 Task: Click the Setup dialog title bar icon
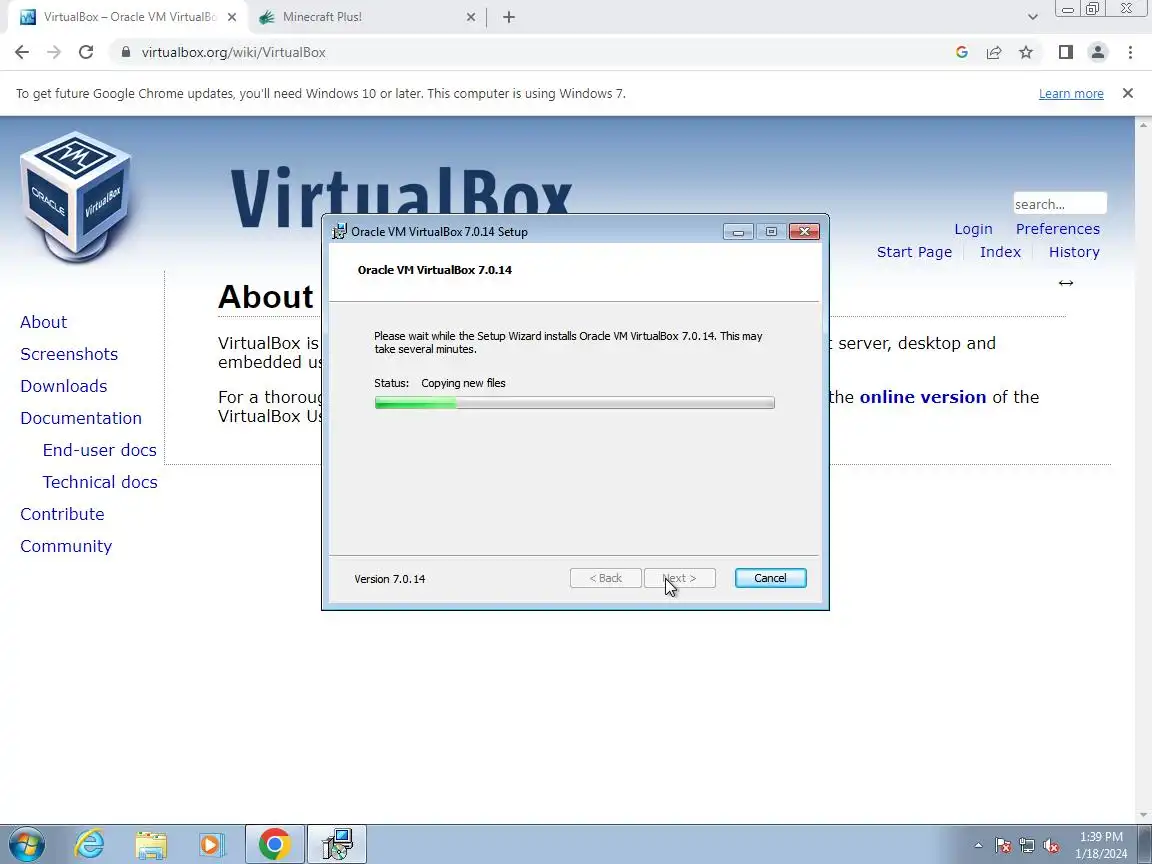pos(339,231)
